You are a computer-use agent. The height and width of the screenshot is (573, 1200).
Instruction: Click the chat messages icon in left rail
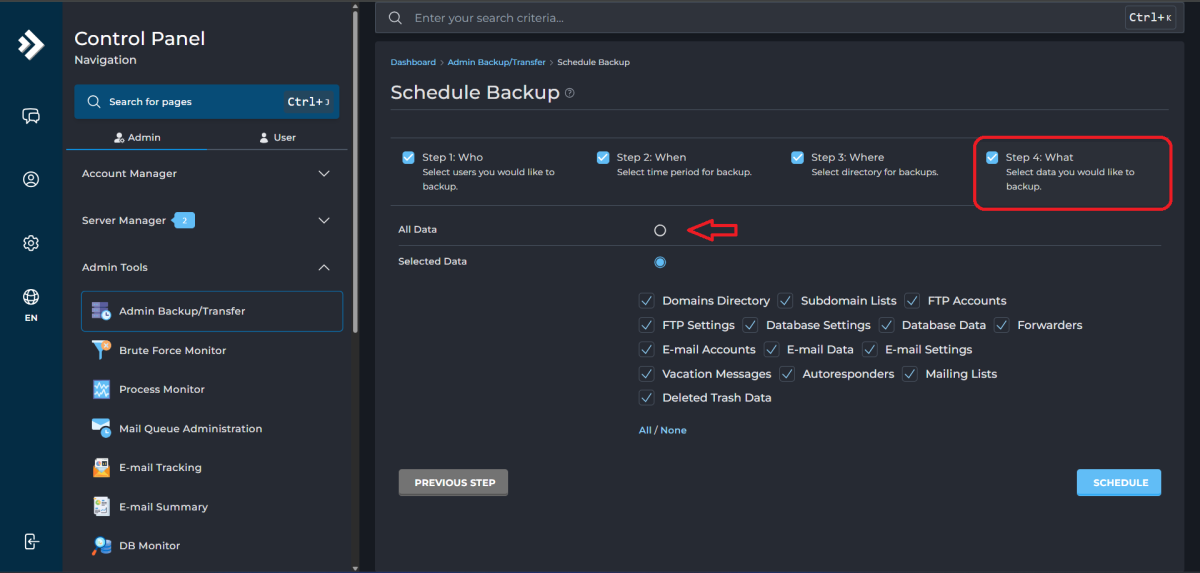tap(31, 116)
